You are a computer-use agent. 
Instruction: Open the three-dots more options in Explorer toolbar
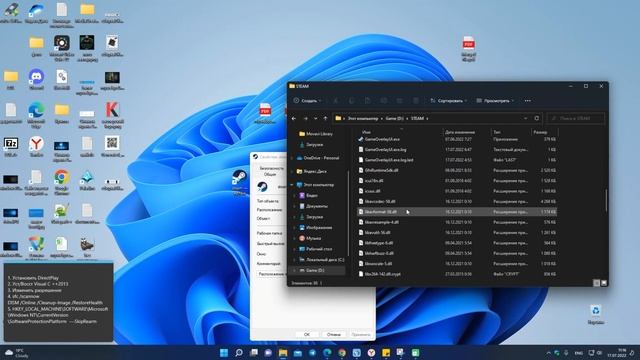[528, 101]
